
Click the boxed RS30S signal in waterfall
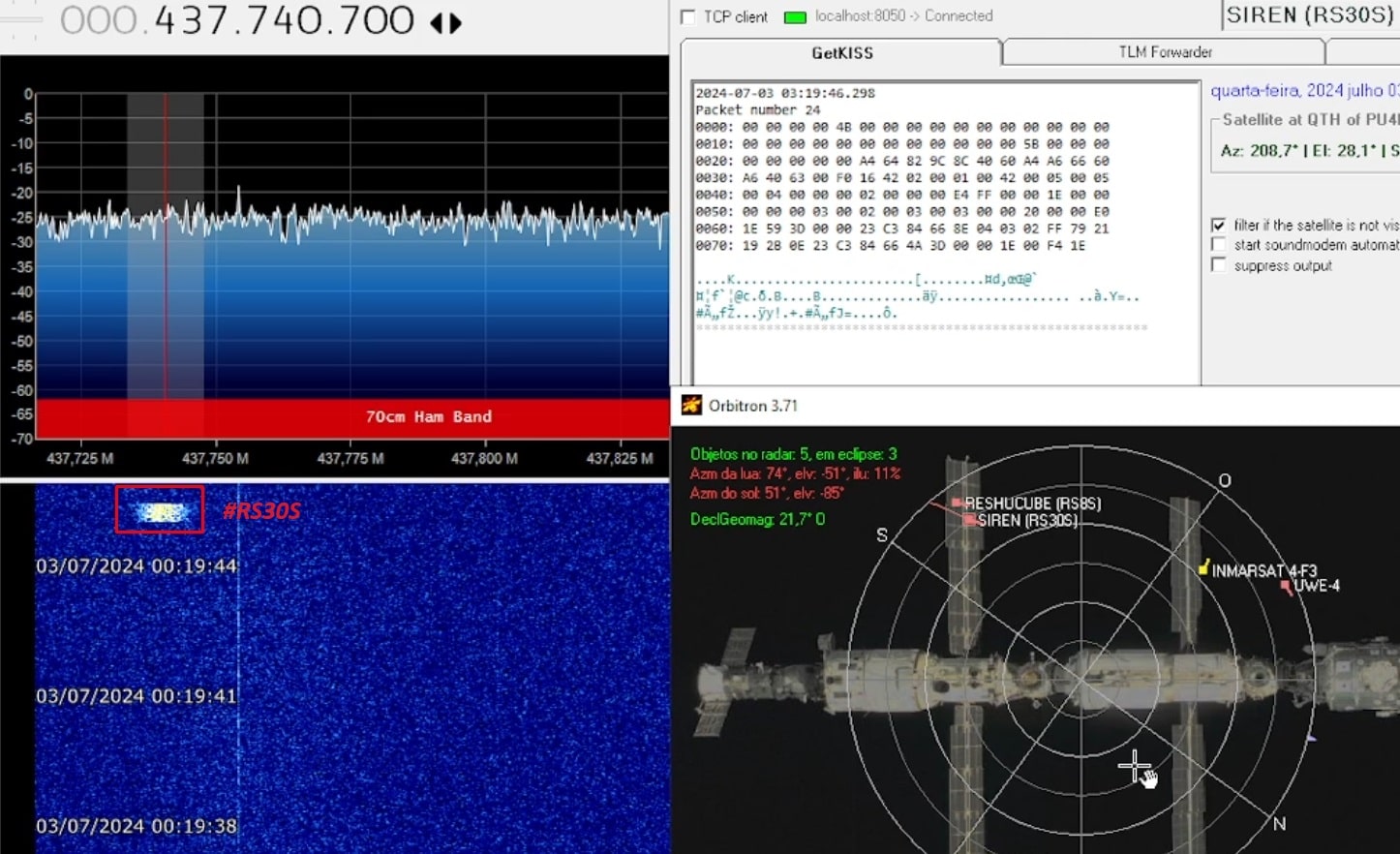point(160,510)
